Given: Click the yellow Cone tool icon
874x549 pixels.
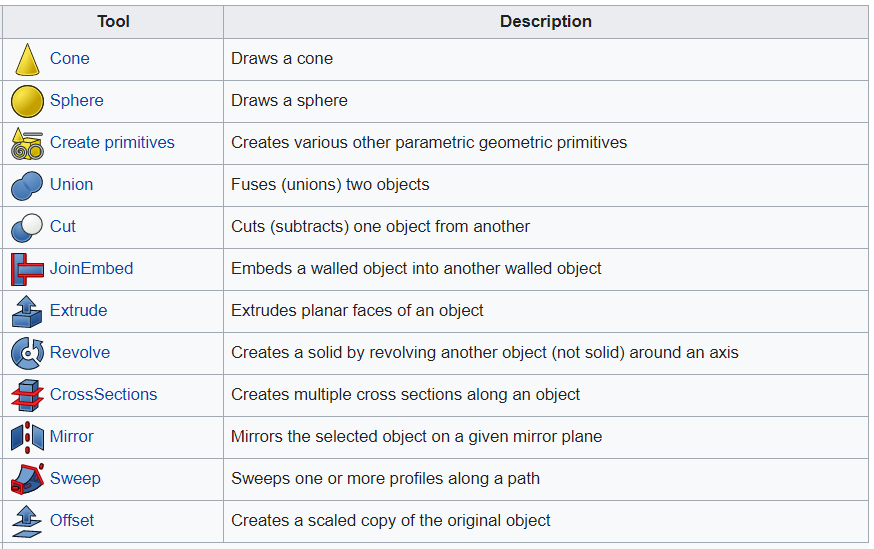Looking at the screenshot, I should click(x=27, y=59).
